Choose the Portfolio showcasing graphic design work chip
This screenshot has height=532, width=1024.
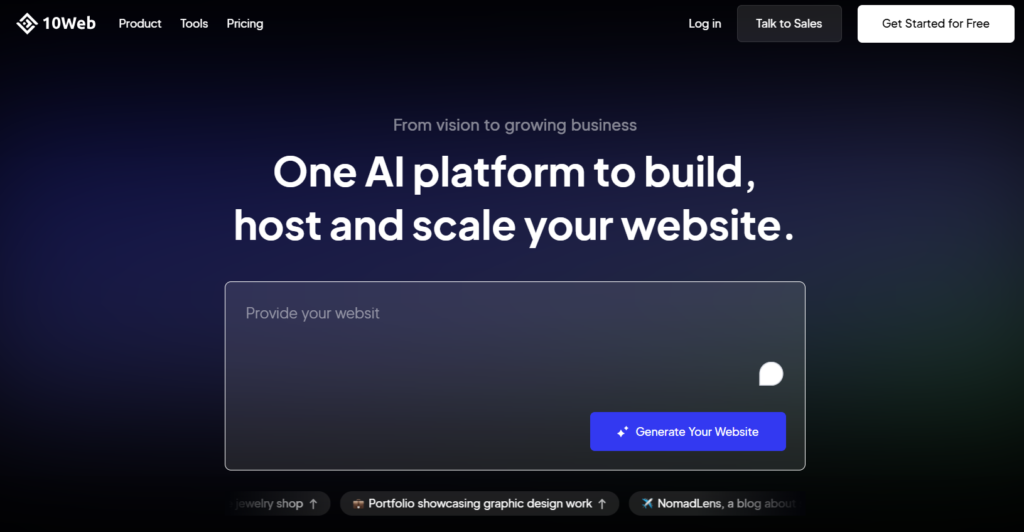479,503
